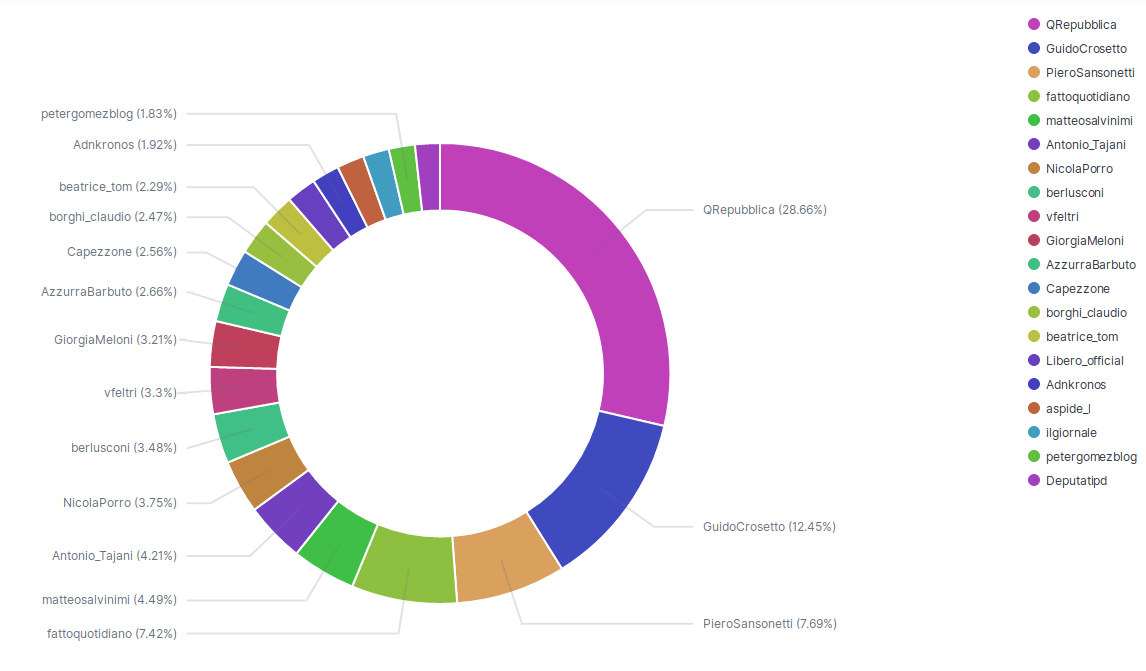
Task: Select Antonio_Tajani in the legend
Action: coord(1085,145)
